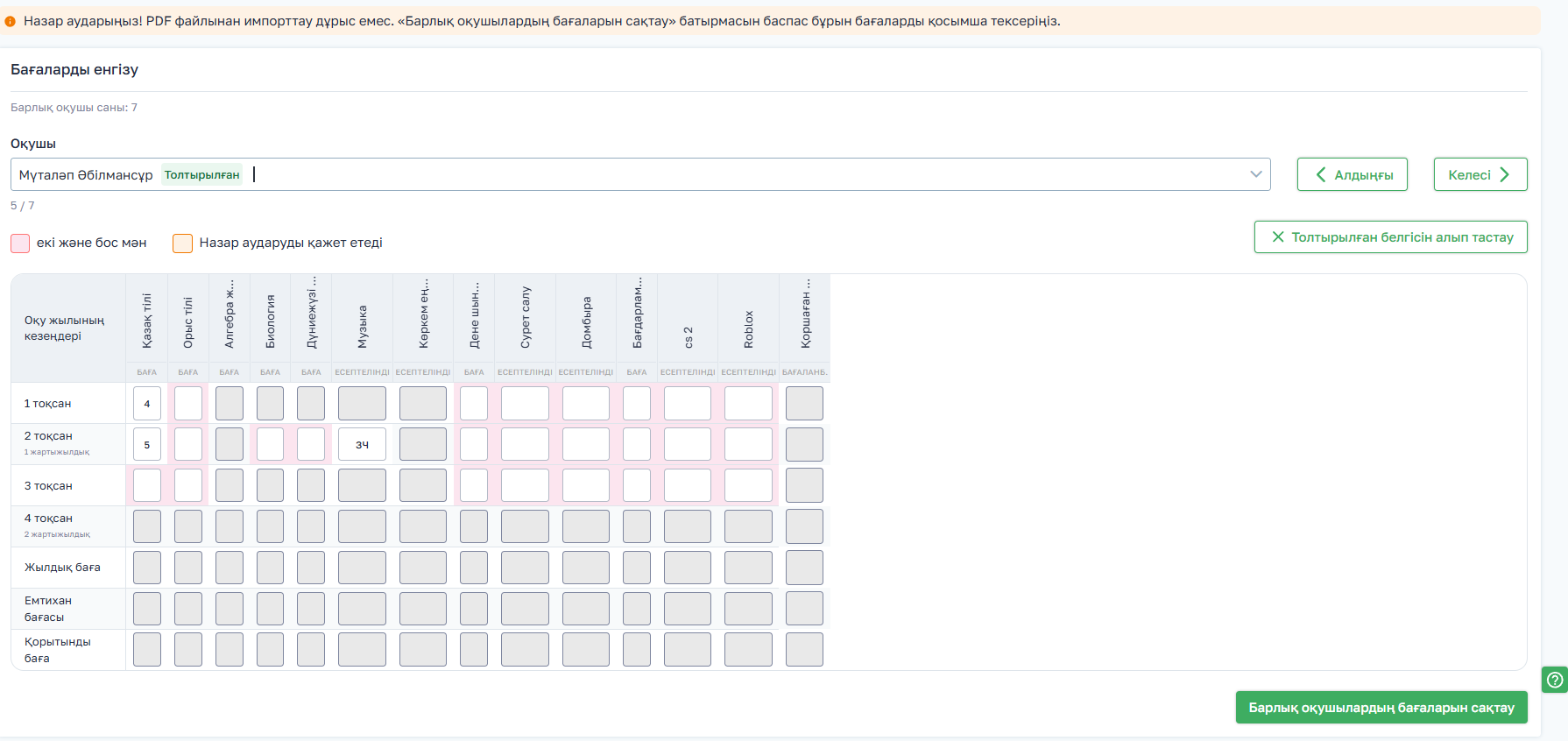1568x741 pixels.
Task: Click the Биология 2 тоқсан grade cell
Action: pyautogui.click(x=270, y=445)
